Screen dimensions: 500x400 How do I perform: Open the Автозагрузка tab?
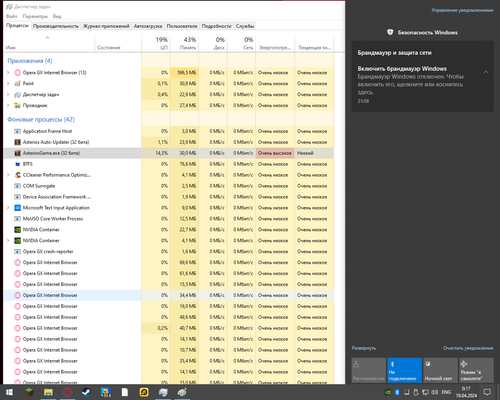coord(148,26)
